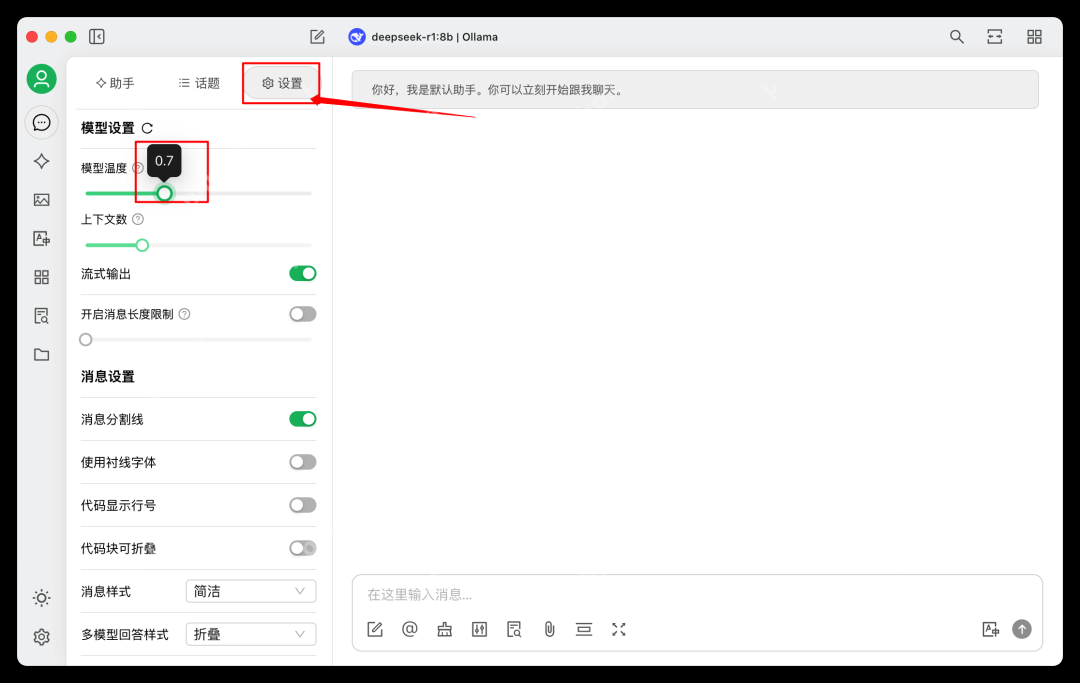Click the attachment paperclip icon
Screen dimensions: 1080x683
tap(549, 629)
